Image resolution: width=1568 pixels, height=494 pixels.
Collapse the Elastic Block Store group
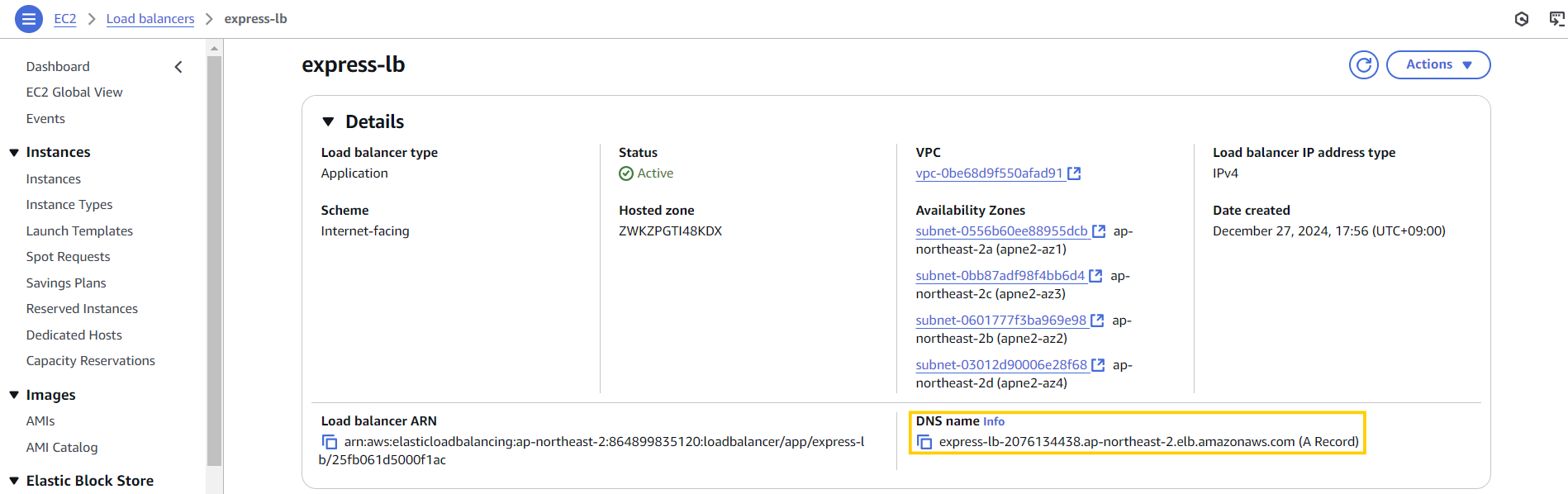coord(14,481)
